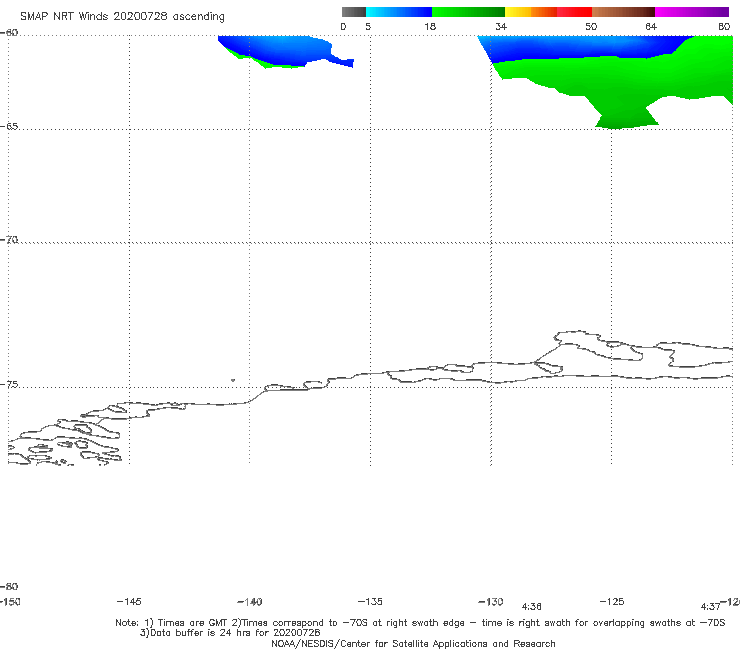Click the '-70' latitude axis label
740x650 pixels.
pos(9,239)
